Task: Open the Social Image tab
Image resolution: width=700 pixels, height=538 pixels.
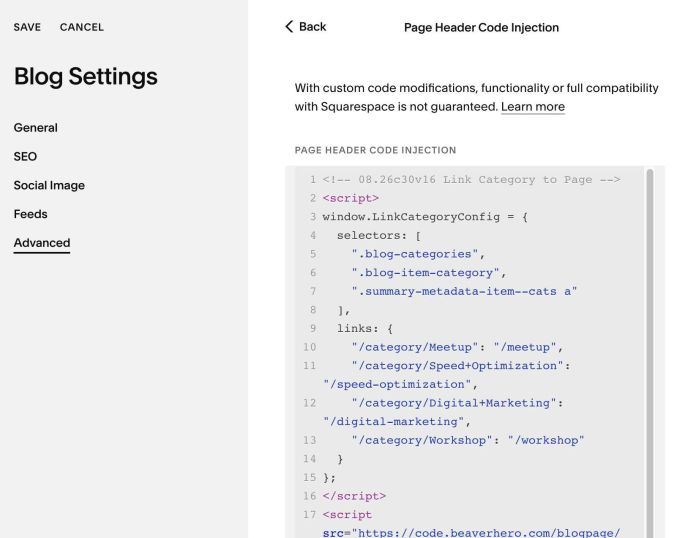Action: (x=49, y=185)
